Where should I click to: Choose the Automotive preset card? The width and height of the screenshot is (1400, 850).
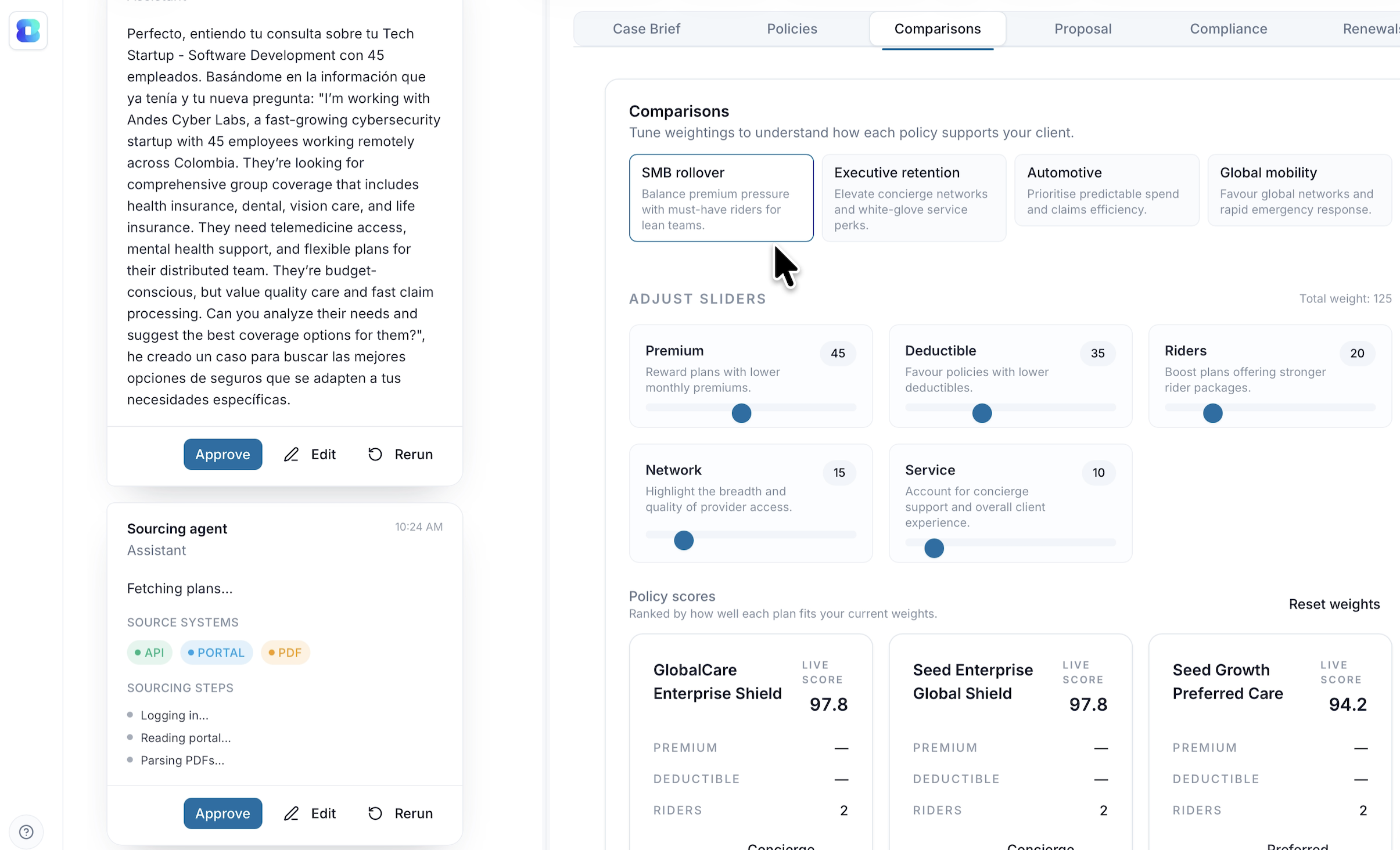[x=1106, y=190]
